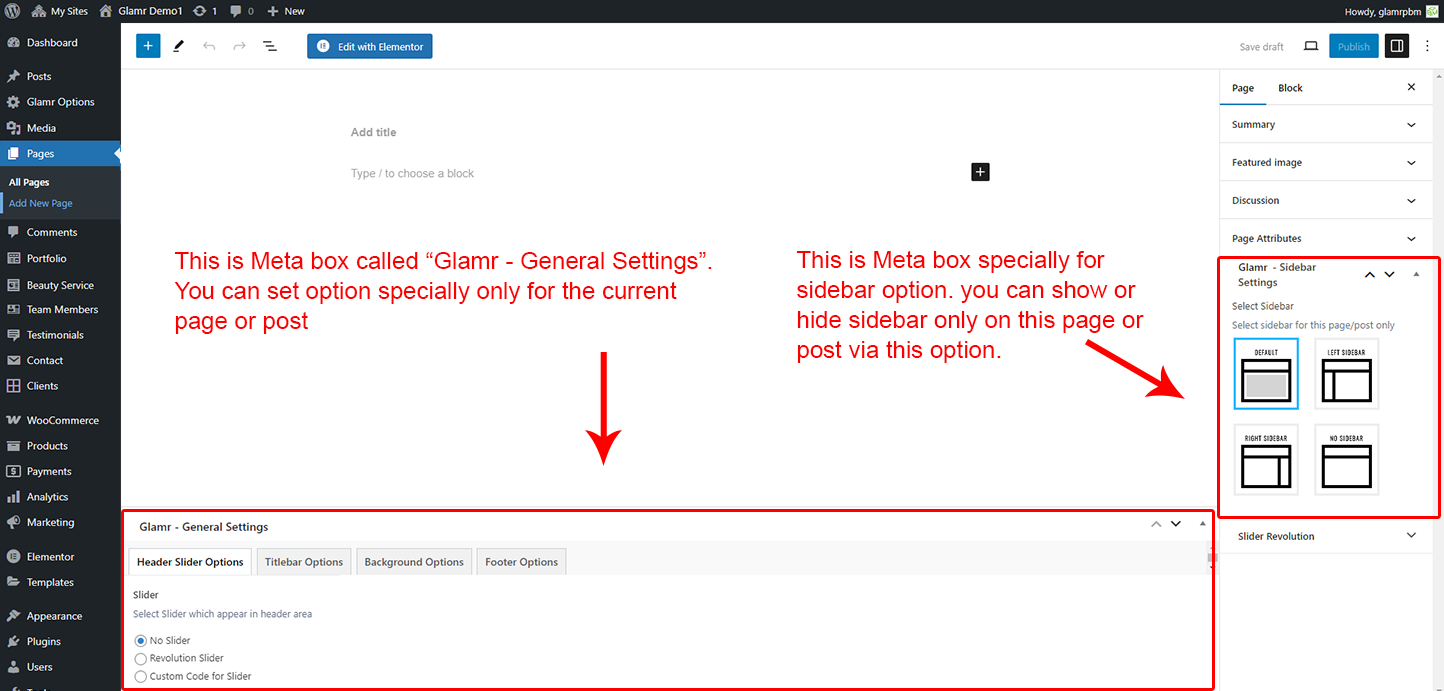Open WooCommerce in admin menu
The image size is (1444, 691).
[x=60, y=420]
